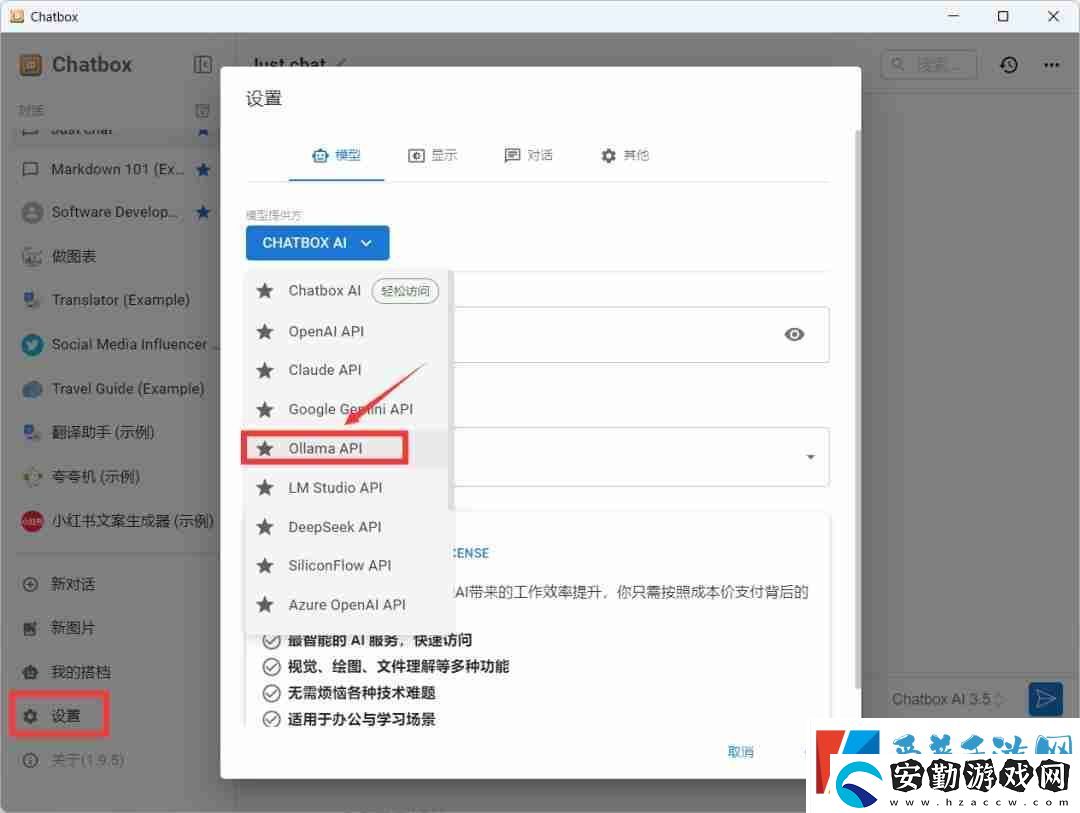The image size is (1080, 813).
Task: Open the 做图表 conversation
Action: [116, 256]
